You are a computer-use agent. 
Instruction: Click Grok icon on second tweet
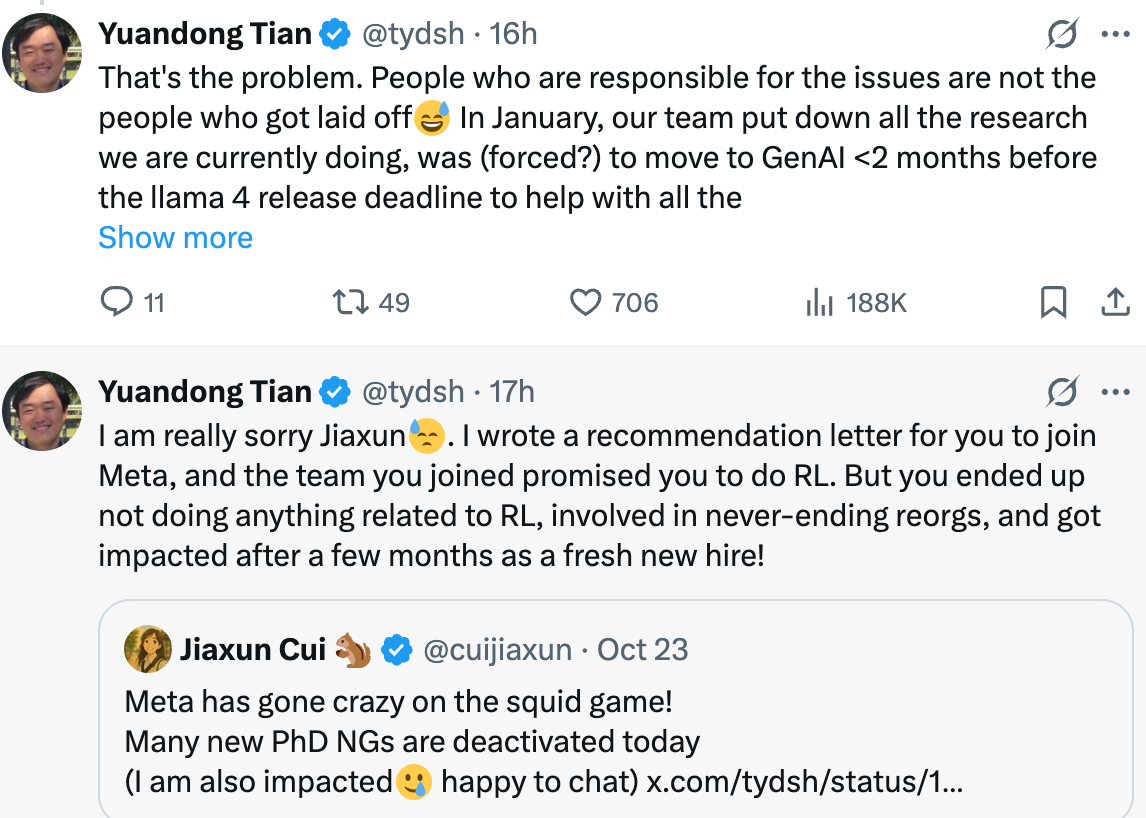(1062, 393)
